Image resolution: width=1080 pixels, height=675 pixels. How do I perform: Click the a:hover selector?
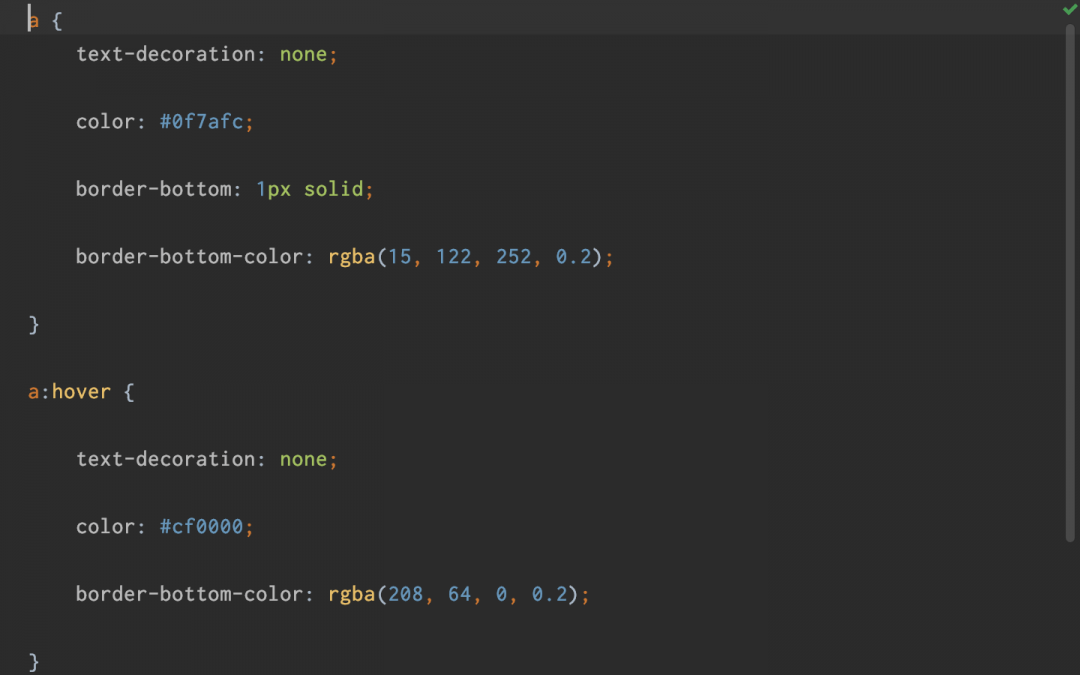[x=68, y=392]
